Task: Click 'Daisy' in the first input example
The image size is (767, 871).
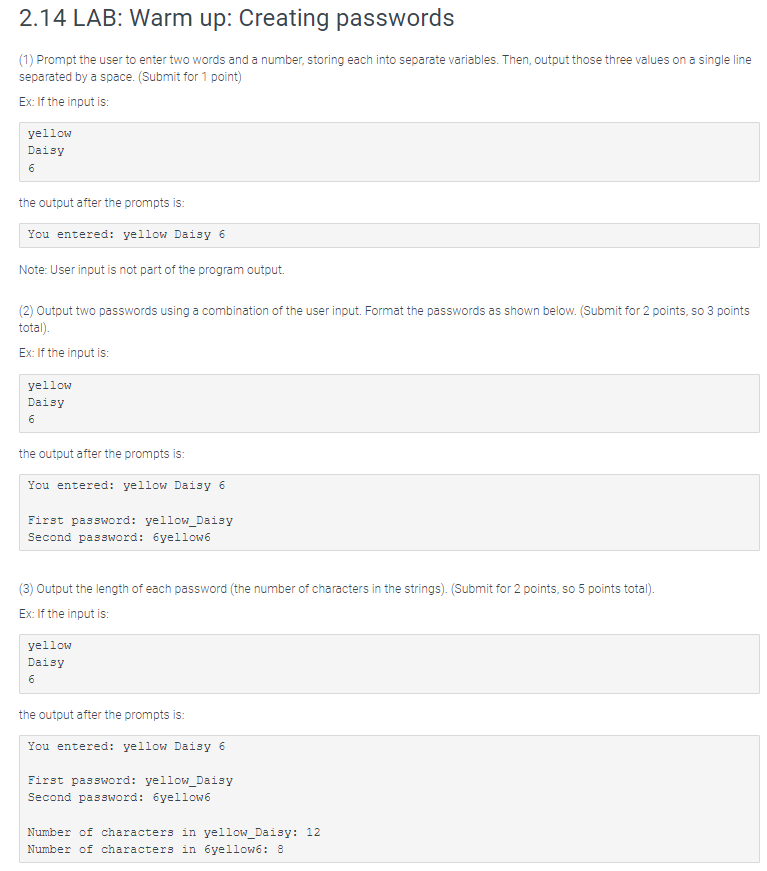Action: point(46,151)
